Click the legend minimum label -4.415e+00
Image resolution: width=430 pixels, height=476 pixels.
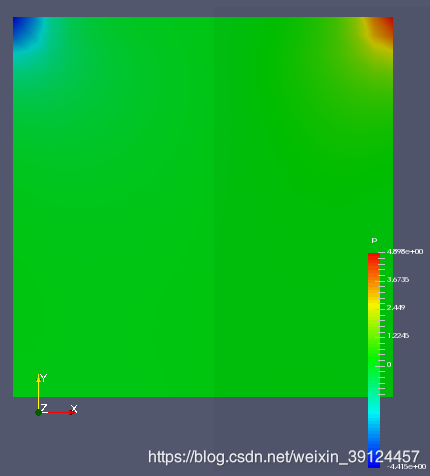tap(407, 466)
